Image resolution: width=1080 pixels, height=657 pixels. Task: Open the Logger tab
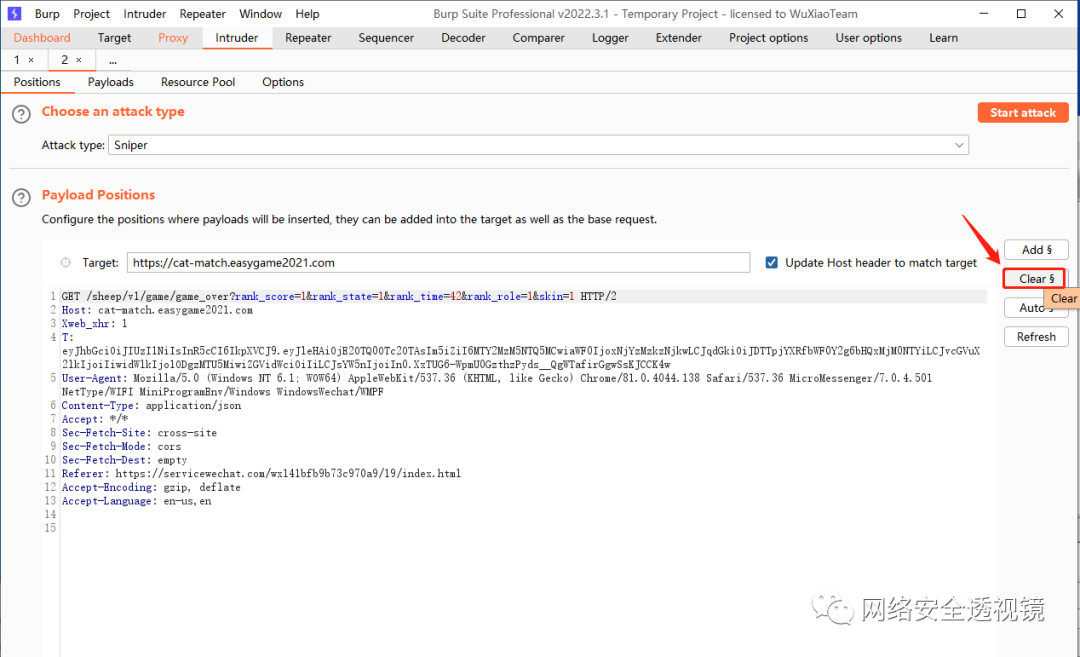point(610,38)
